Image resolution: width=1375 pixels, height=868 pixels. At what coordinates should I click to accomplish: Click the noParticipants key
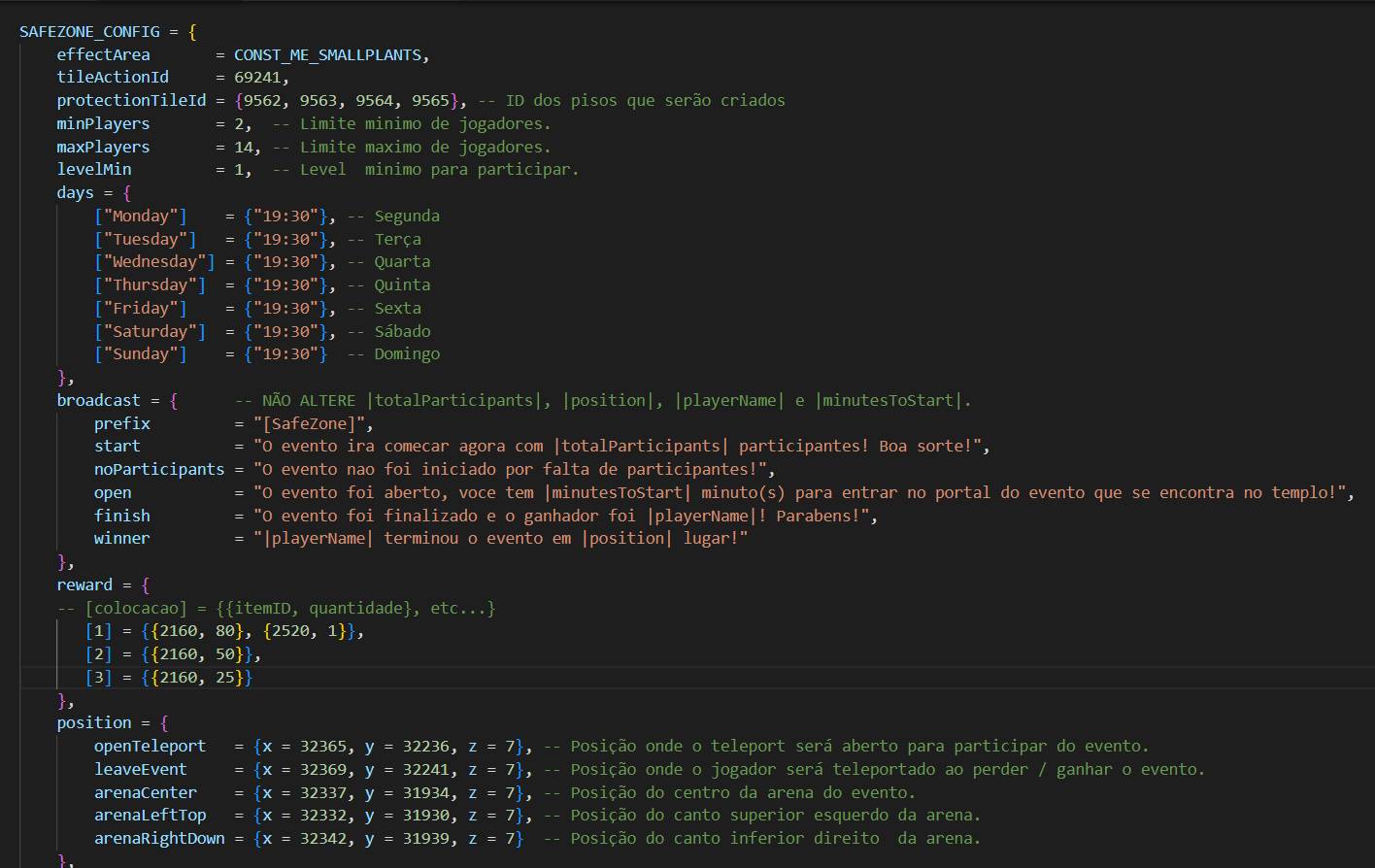(x=159, y=470)
